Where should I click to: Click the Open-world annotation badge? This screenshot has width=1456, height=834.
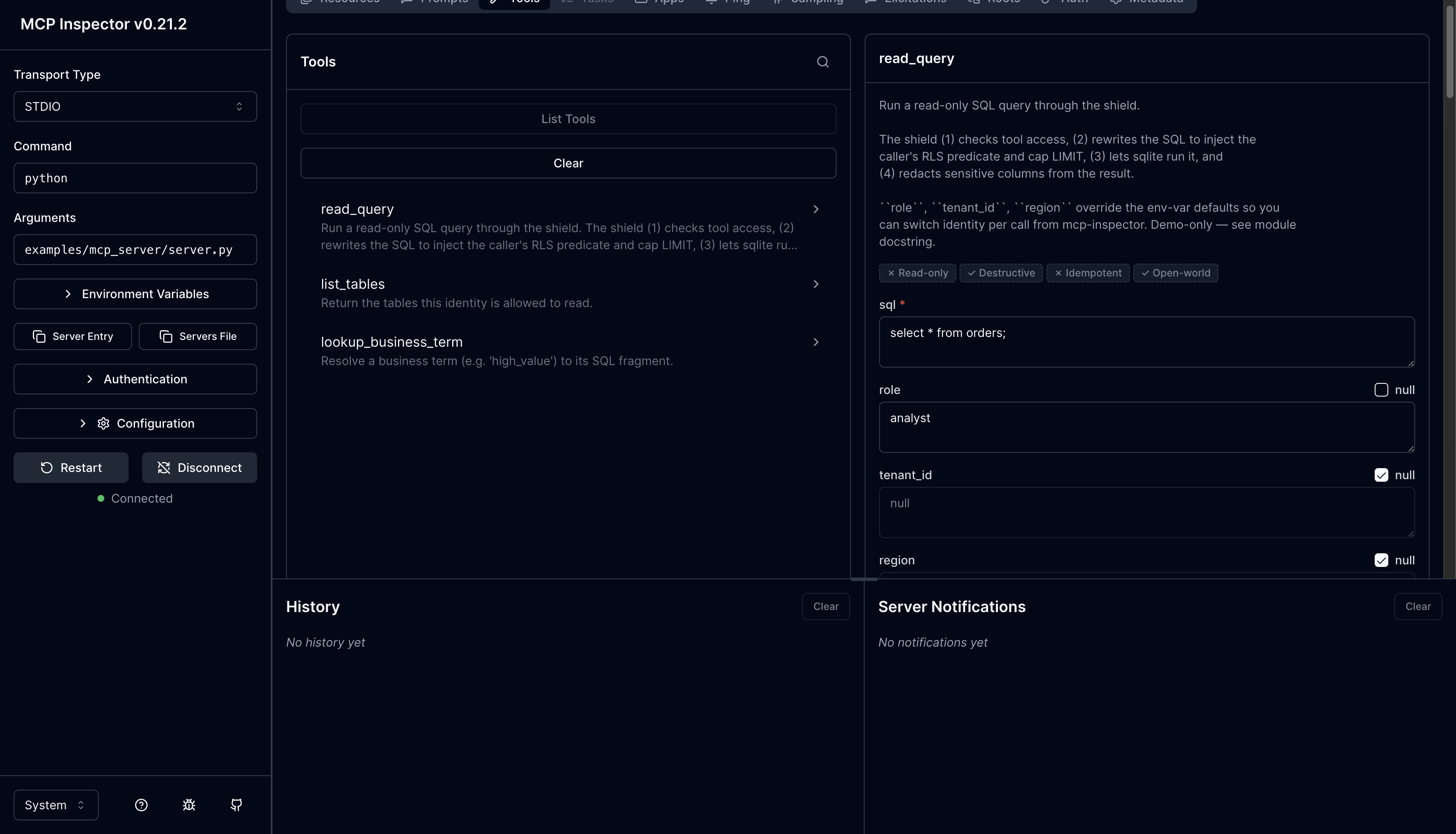[1175, 273]
